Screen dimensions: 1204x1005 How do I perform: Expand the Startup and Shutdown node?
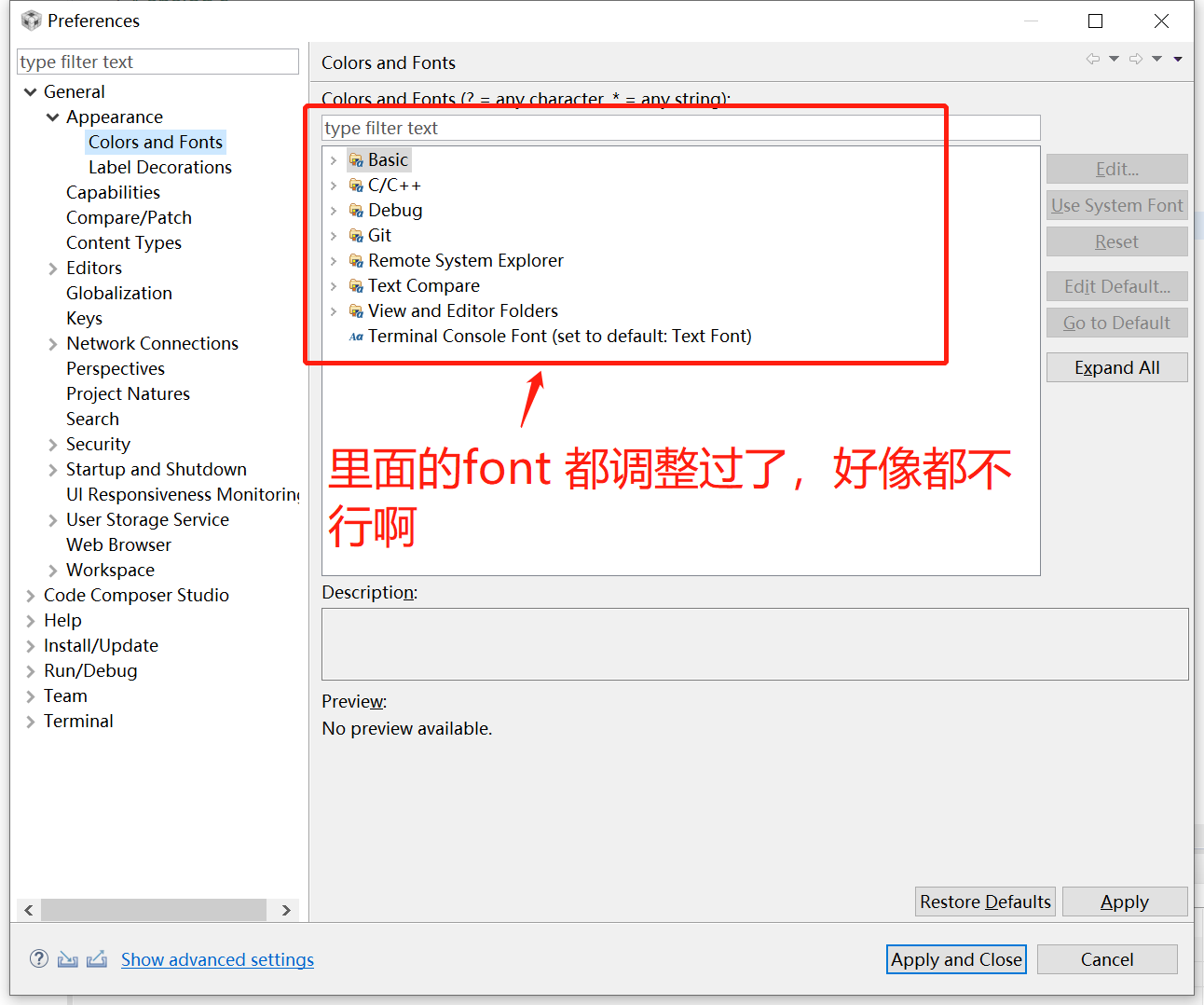pyautogui.click(x=53, y=470)
